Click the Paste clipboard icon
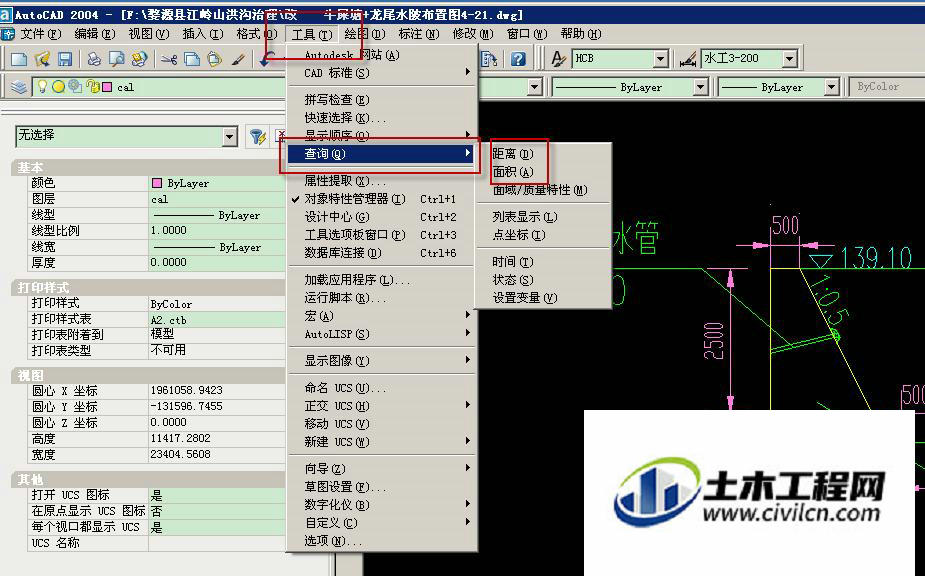Screen dimensions: 925x576 [x=215, y=58]
